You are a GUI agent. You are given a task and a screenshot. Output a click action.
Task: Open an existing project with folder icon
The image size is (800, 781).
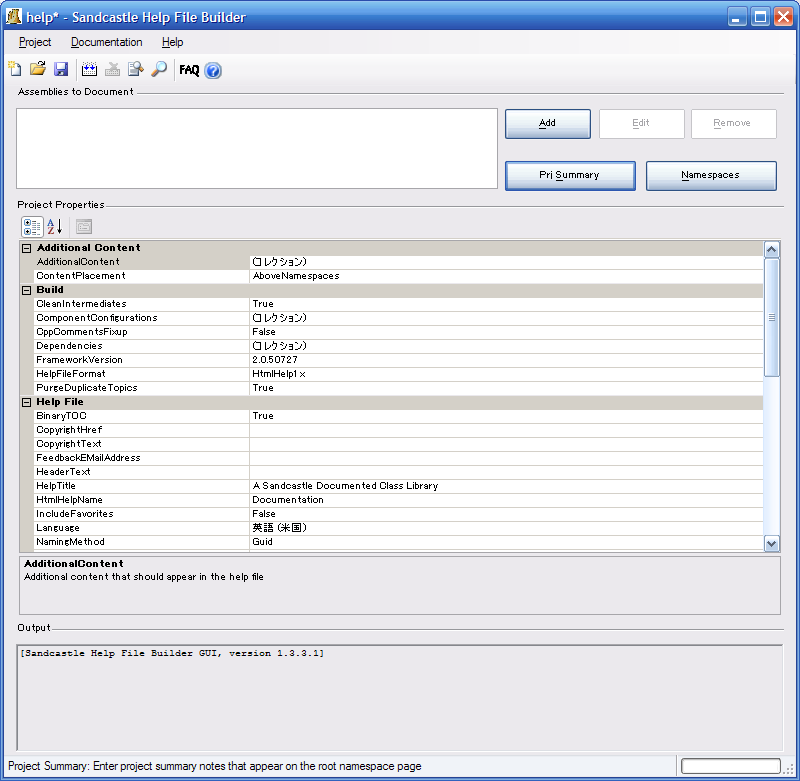tap(38, 69)
